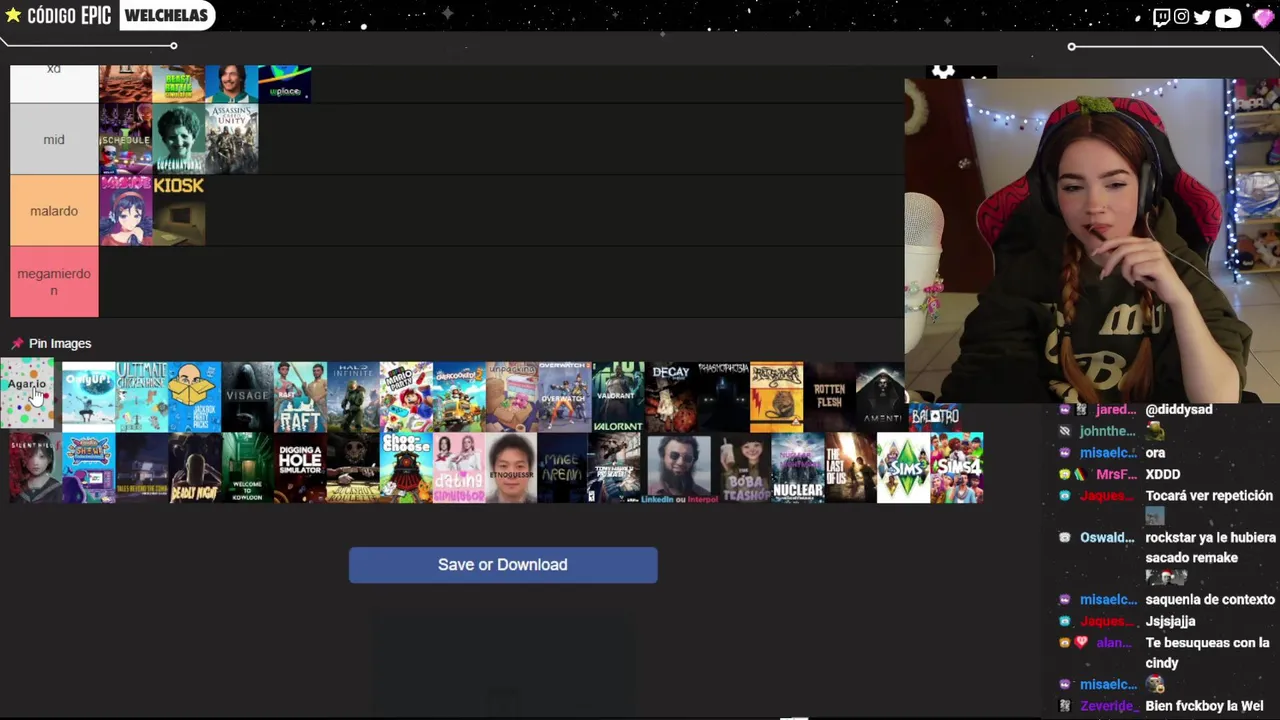This screenshot has height=720, width=1280.
Task: Select the Halo Infinite tile
Action: 353,397
